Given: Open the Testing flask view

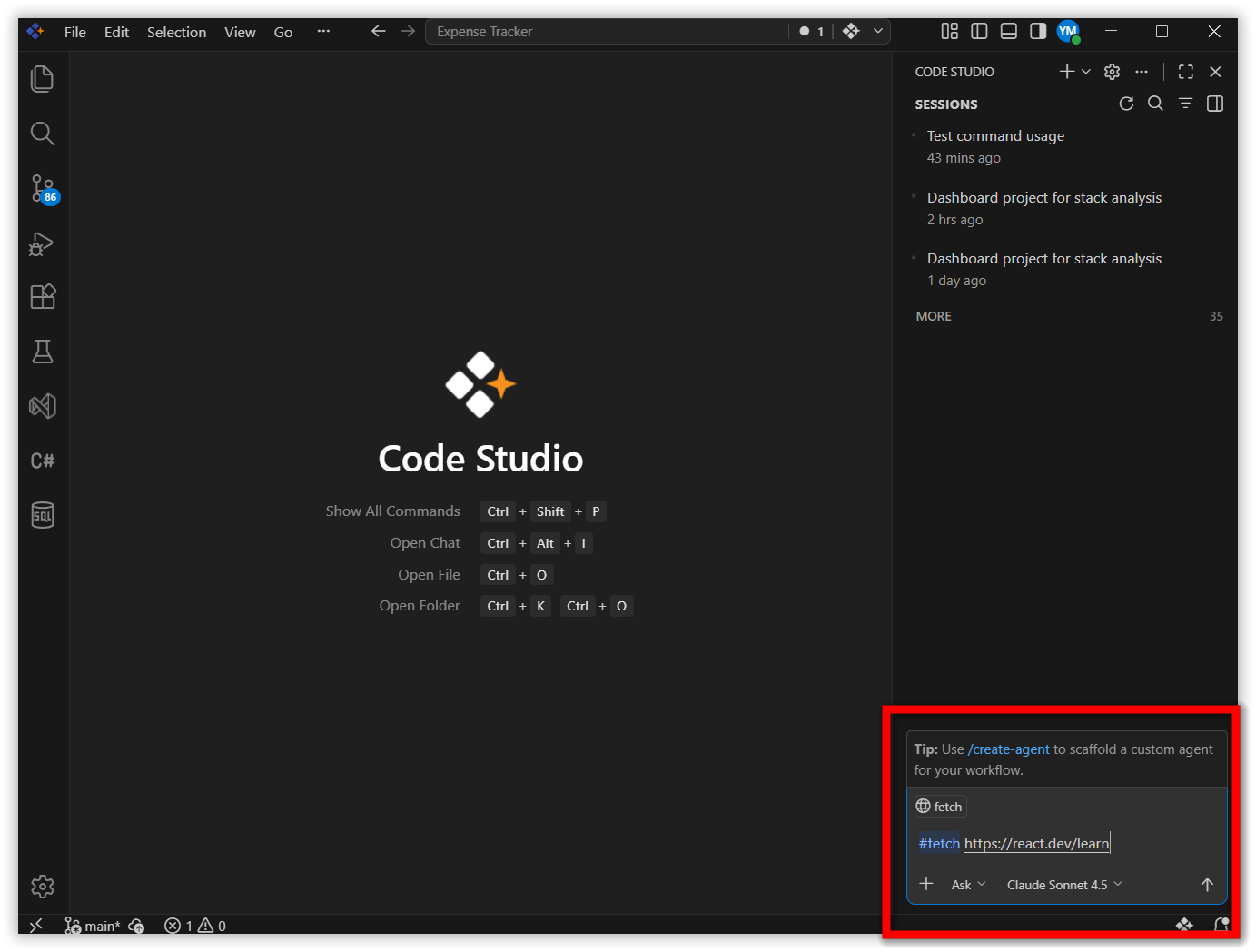Looking at the screenshot, I should tap(42, 352).
